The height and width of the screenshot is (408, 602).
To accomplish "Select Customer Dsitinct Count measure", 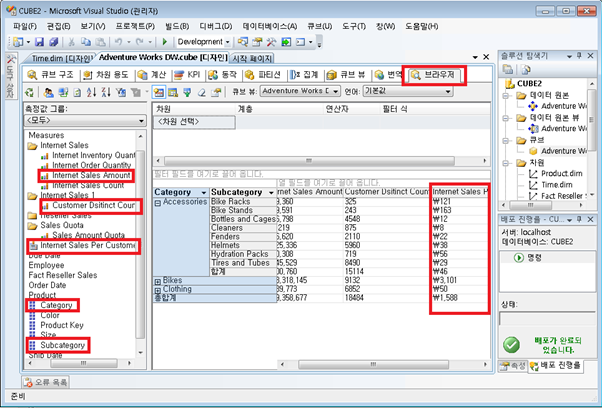I will click(89, 205).
